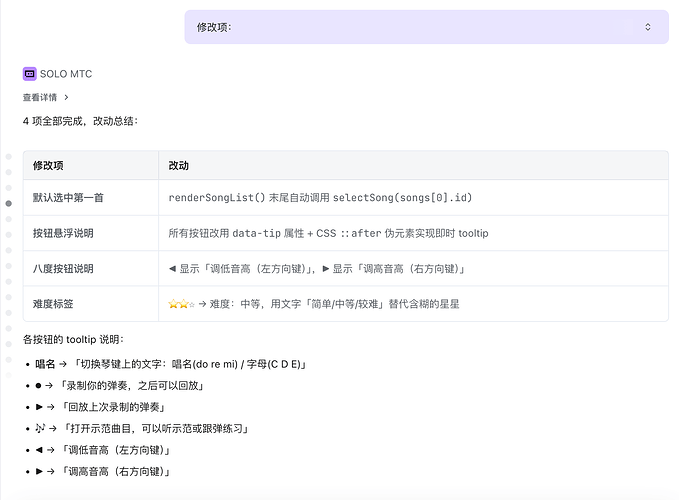The width and height of the screenshot is (679, 500).
Task: Click the 修改项 message bubble
Action: point(427,27)
